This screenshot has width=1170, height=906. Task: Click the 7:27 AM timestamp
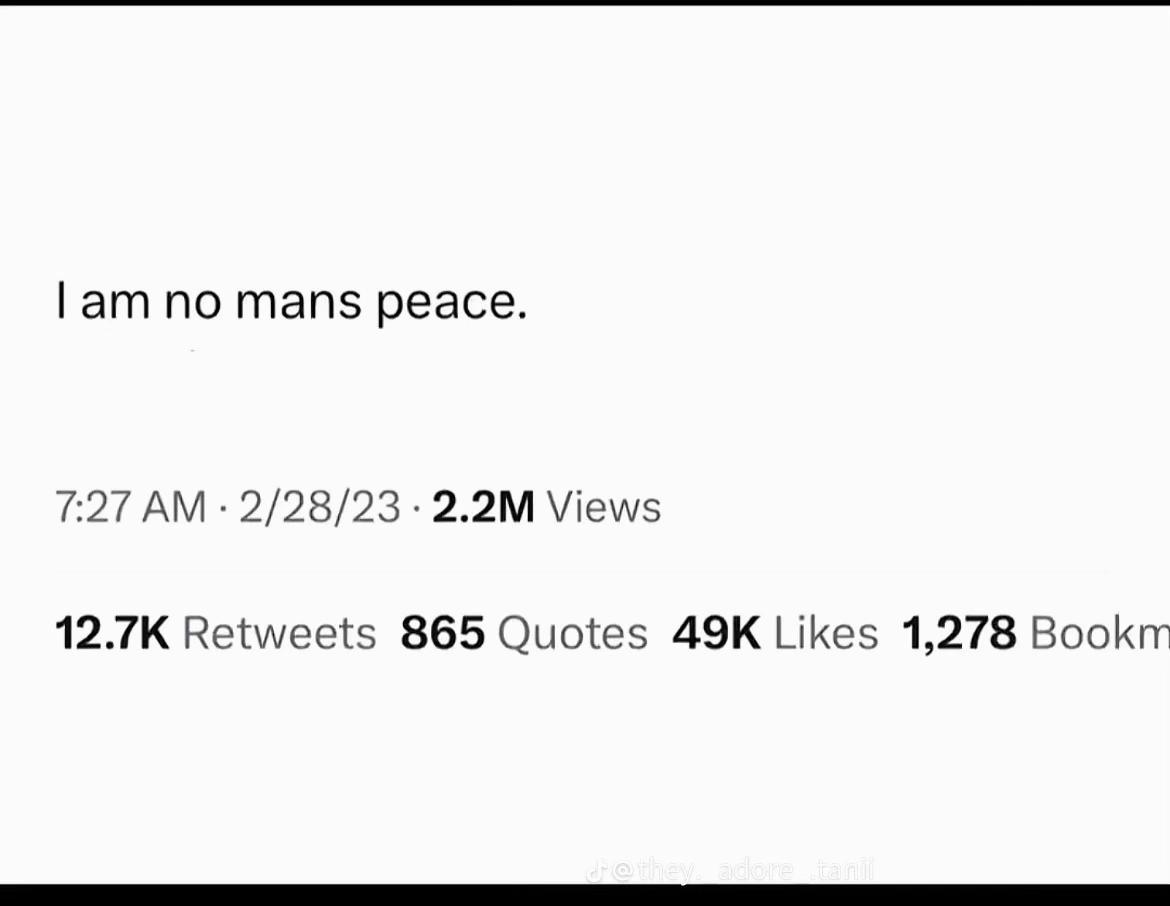[x=131, y=507]
